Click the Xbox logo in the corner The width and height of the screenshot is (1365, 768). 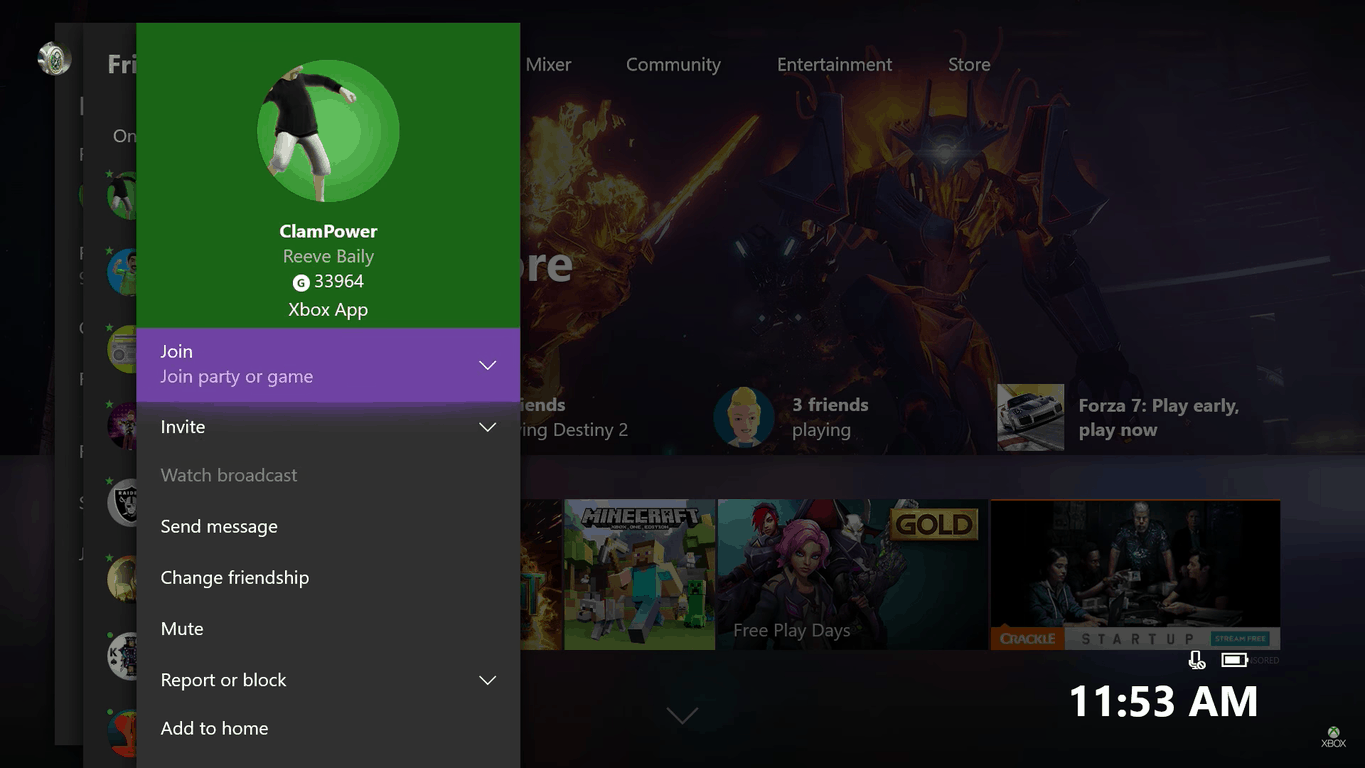tap(1333, 737)
